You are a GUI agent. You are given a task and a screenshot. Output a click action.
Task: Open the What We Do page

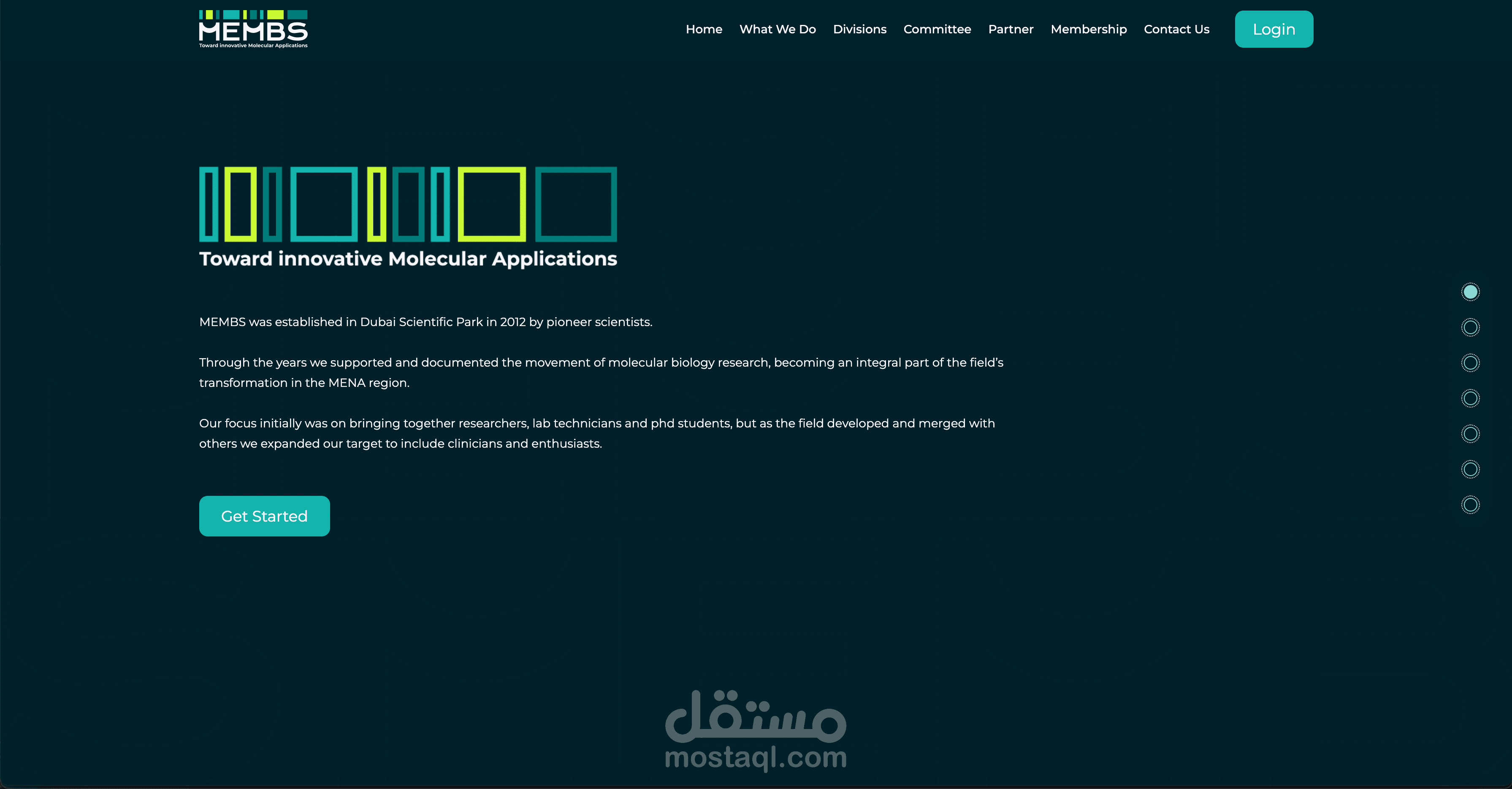click(x=778, y=30)
